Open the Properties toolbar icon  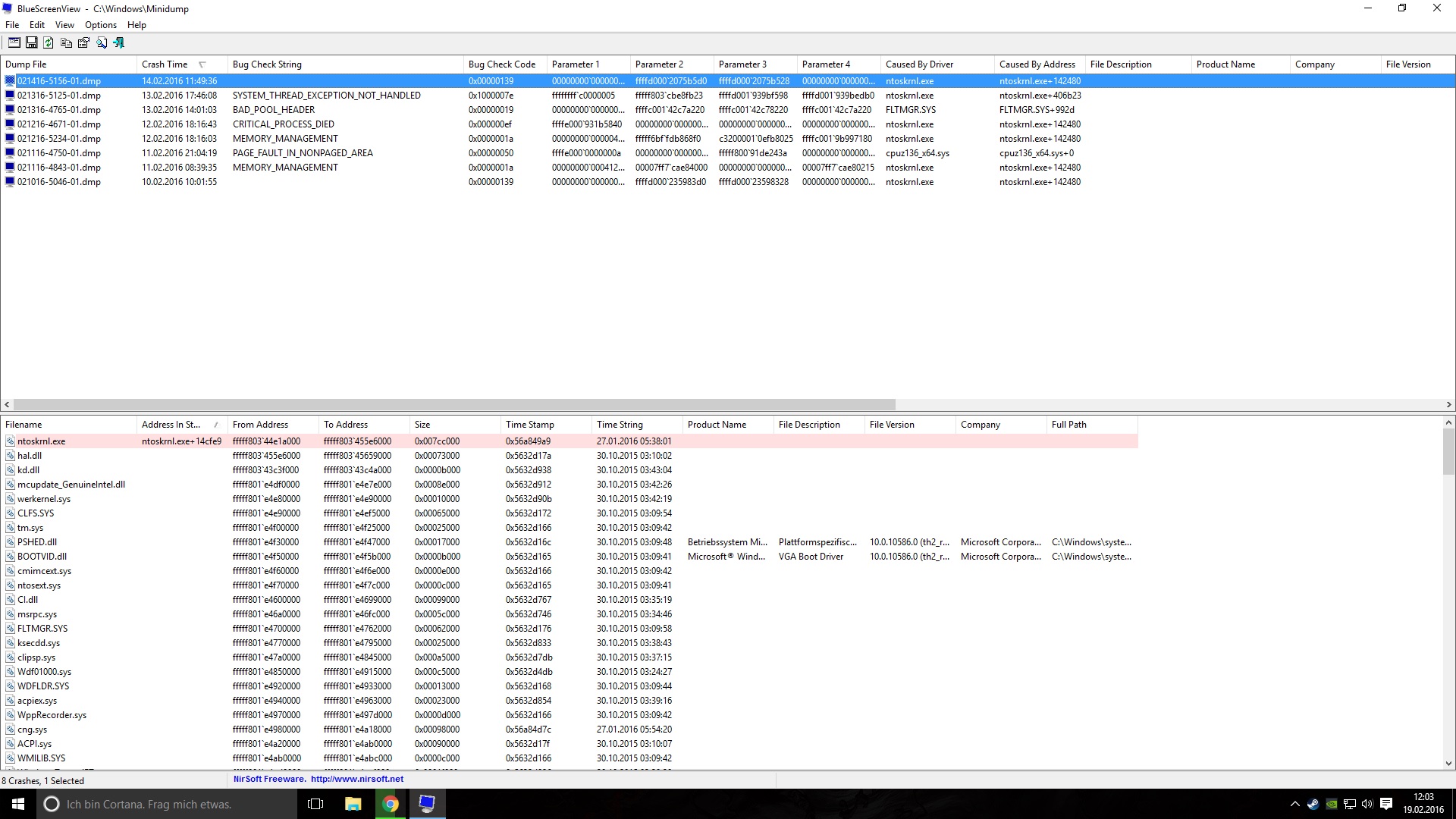point(83,42)
